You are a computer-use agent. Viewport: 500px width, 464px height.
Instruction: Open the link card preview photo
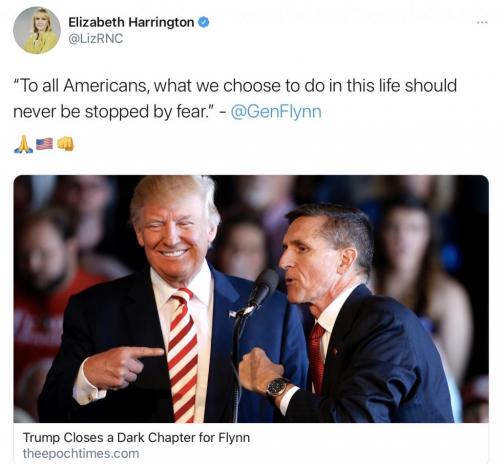251,299
